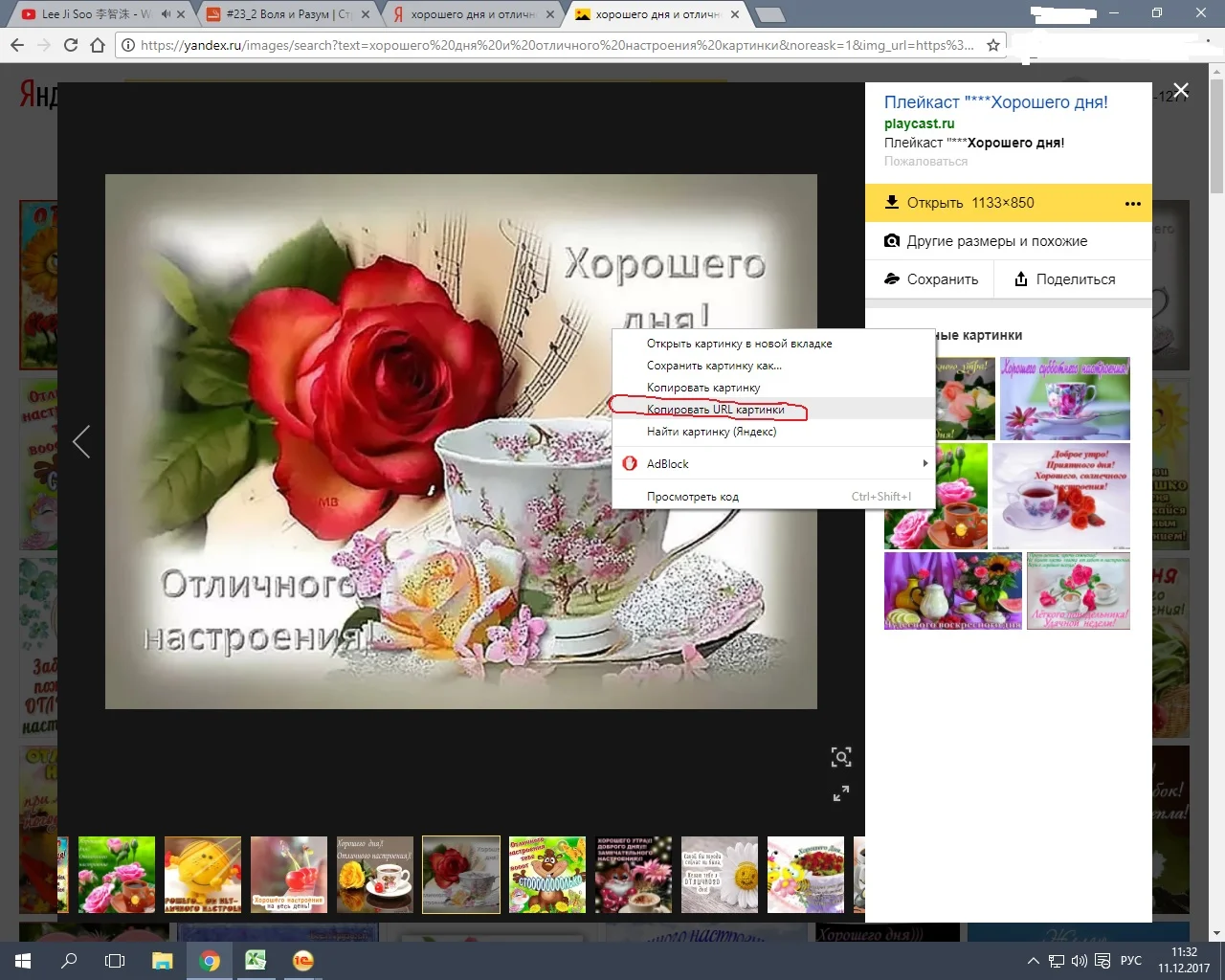
Task: Enter fullscreen using the expand arrows icon
Action: (840, 792)
